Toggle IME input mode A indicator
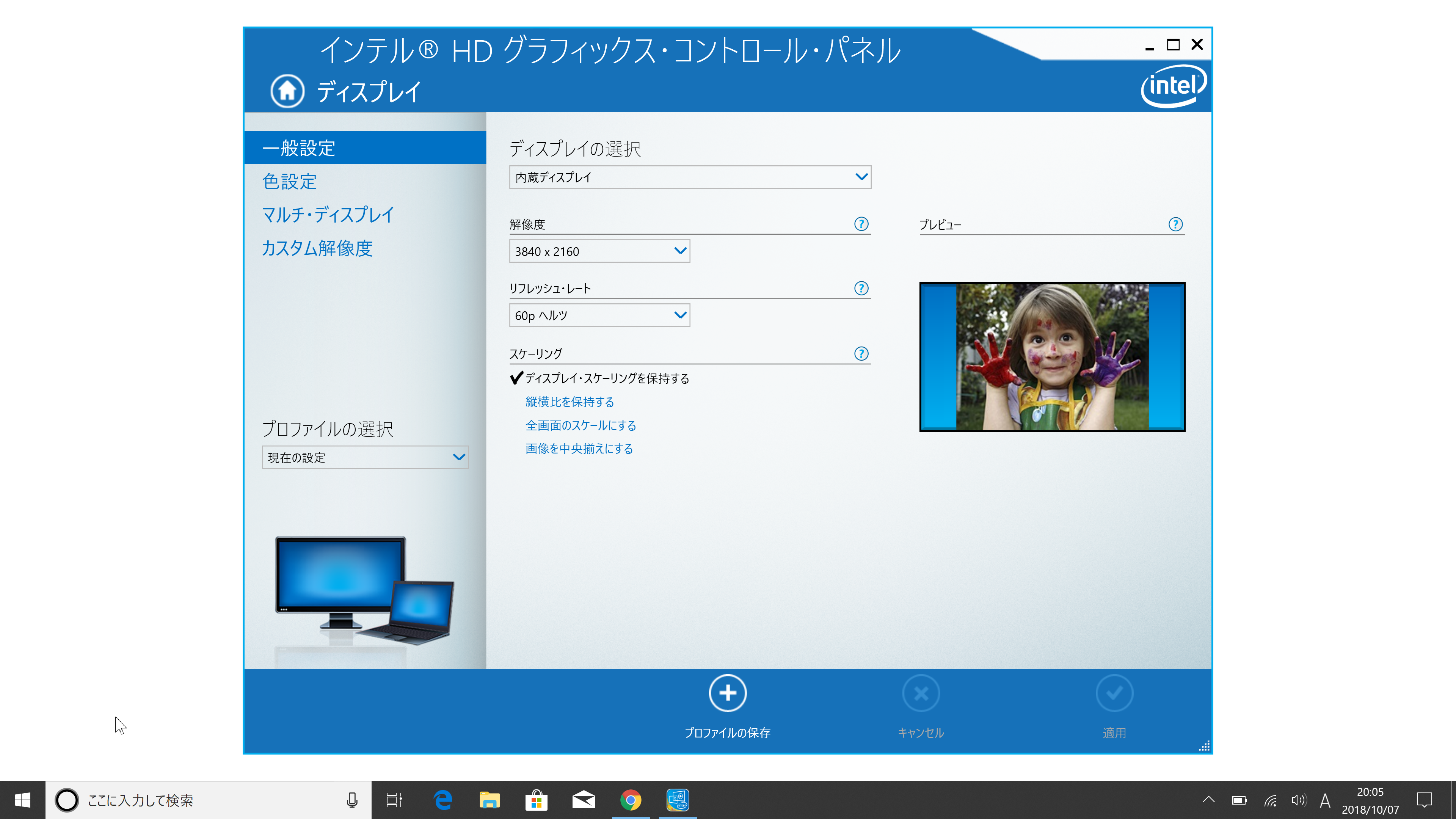This screenshot has height=819, width=1456. click(1325, 800)
